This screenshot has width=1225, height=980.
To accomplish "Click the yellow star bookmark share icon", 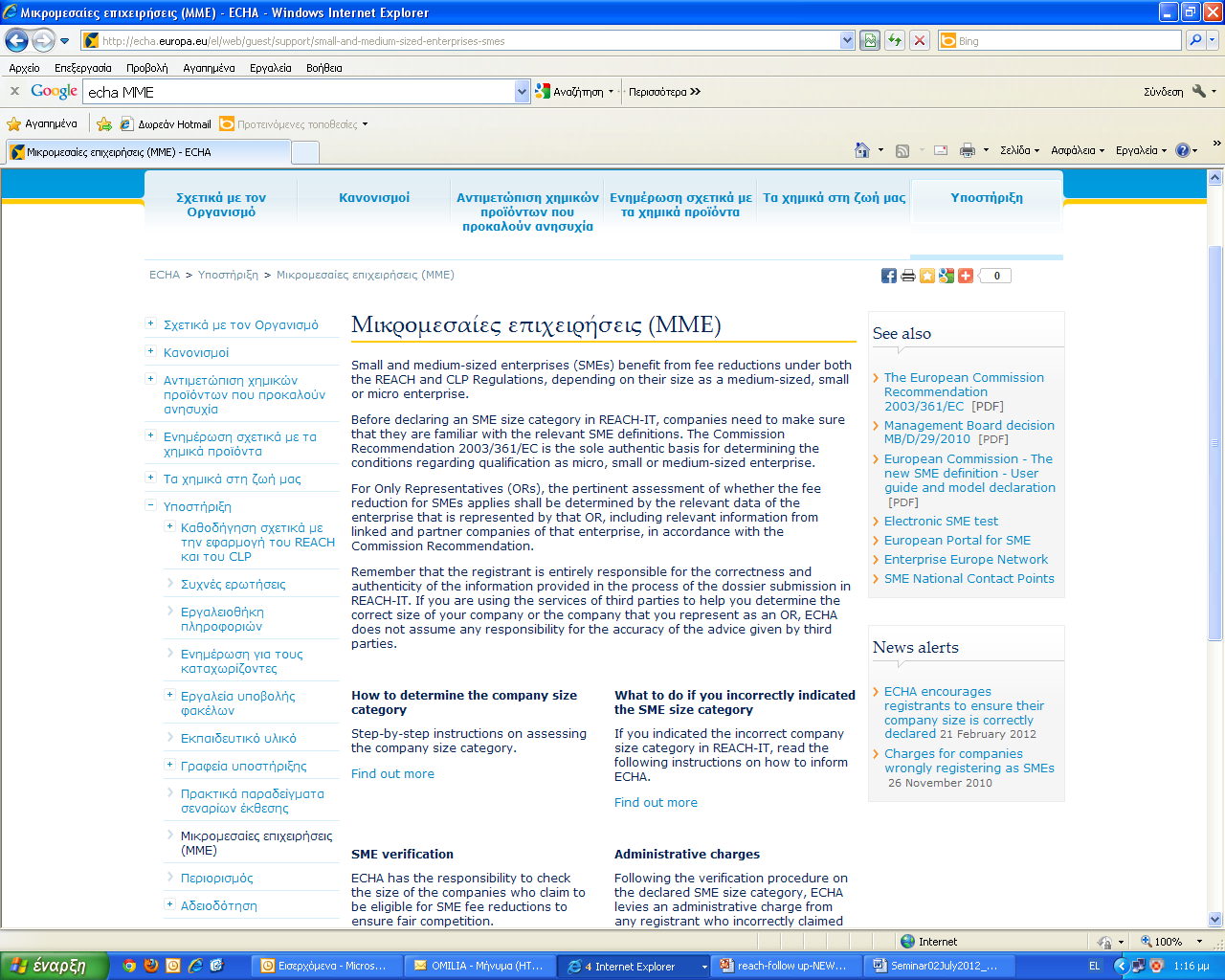I will (927, 276).
